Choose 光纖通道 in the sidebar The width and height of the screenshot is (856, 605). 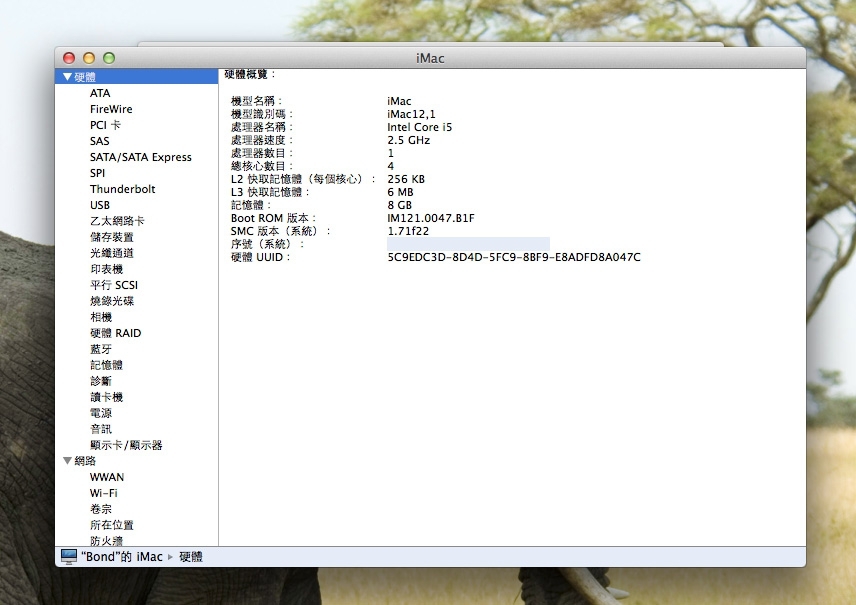(x=111, y=253)
